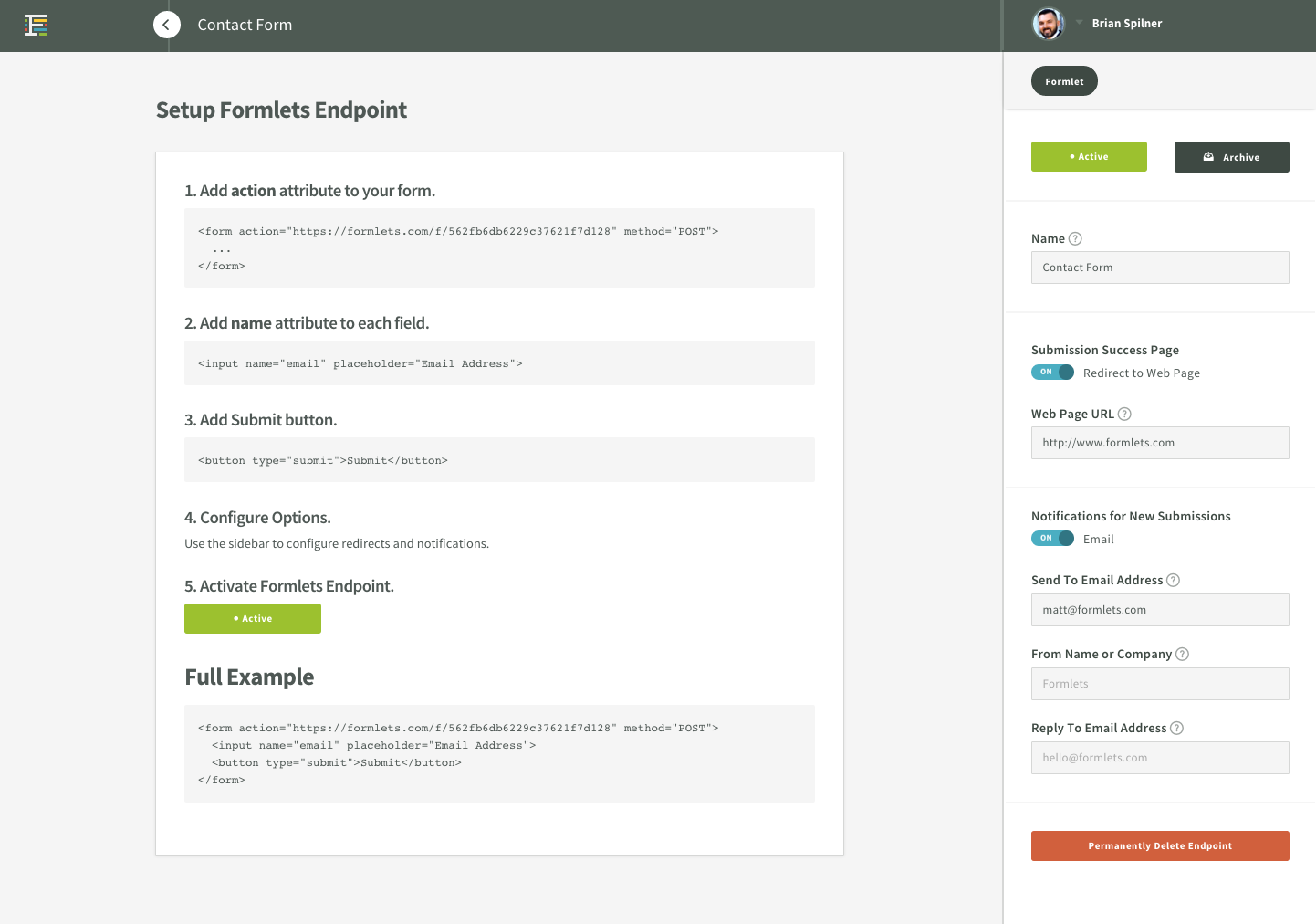Click the green status dot on Active button
The image size is (1316, 924).
point(1073,156)
